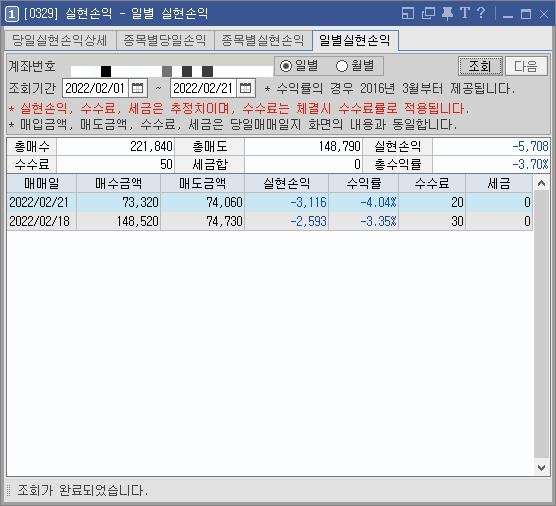Click the 다음 next button

point(526,66)
